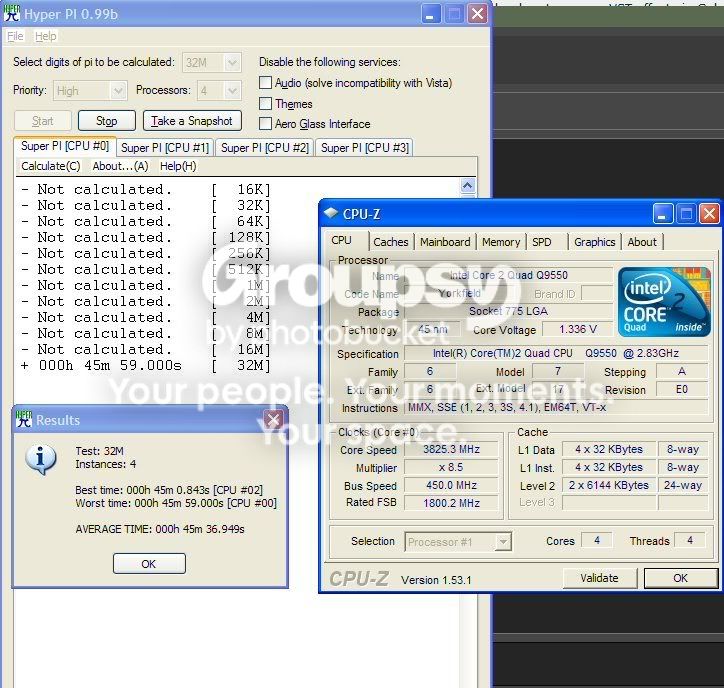The width and height of the screenshot is (724, 688).
Task: Click the Results dialog title icon
Action: [24, 419]
